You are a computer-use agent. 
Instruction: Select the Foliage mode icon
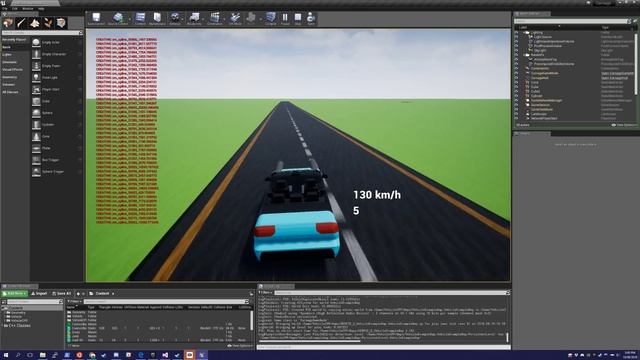48,23
